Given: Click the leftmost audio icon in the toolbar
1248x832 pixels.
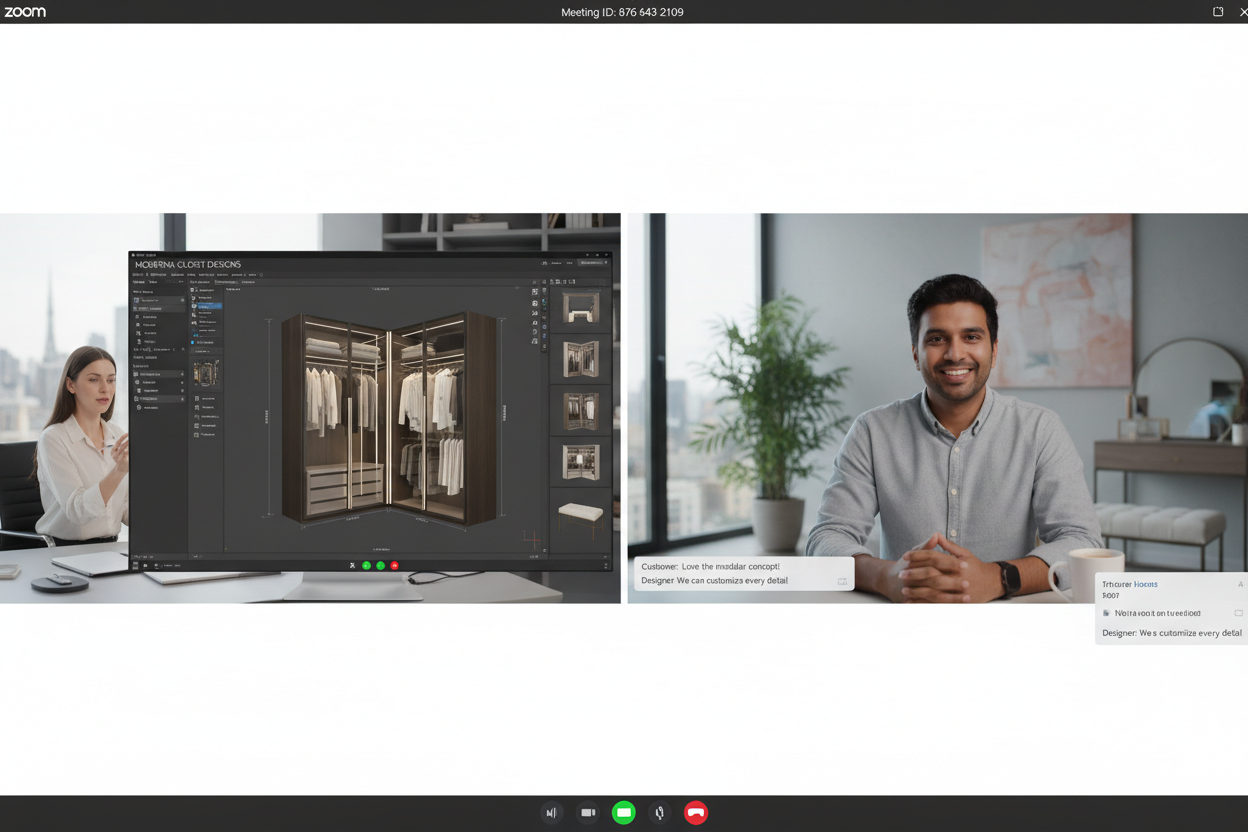Looking at the screenshot, I should 551,813.
